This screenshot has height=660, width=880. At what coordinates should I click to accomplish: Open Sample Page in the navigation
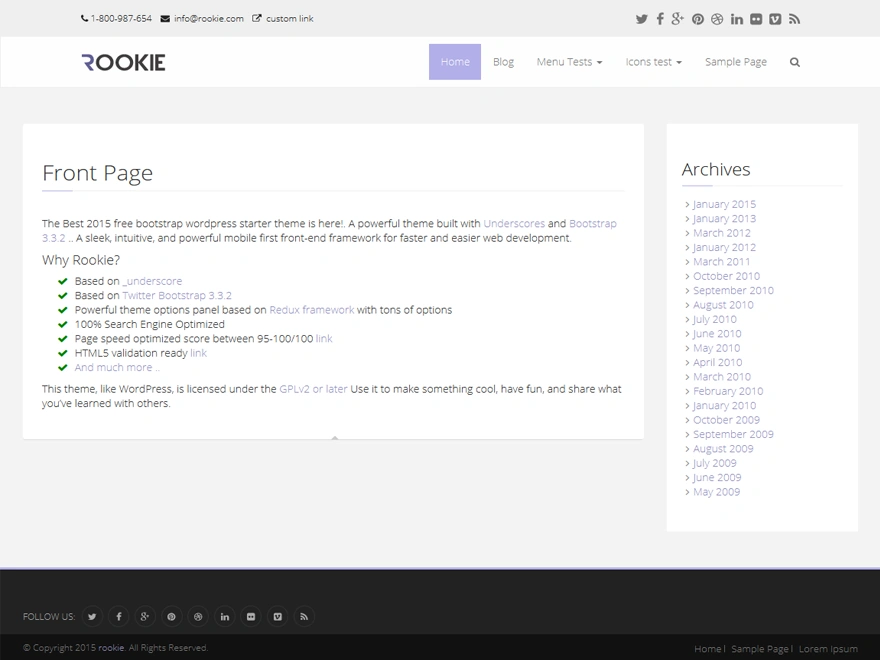click(x=736, y=62)
